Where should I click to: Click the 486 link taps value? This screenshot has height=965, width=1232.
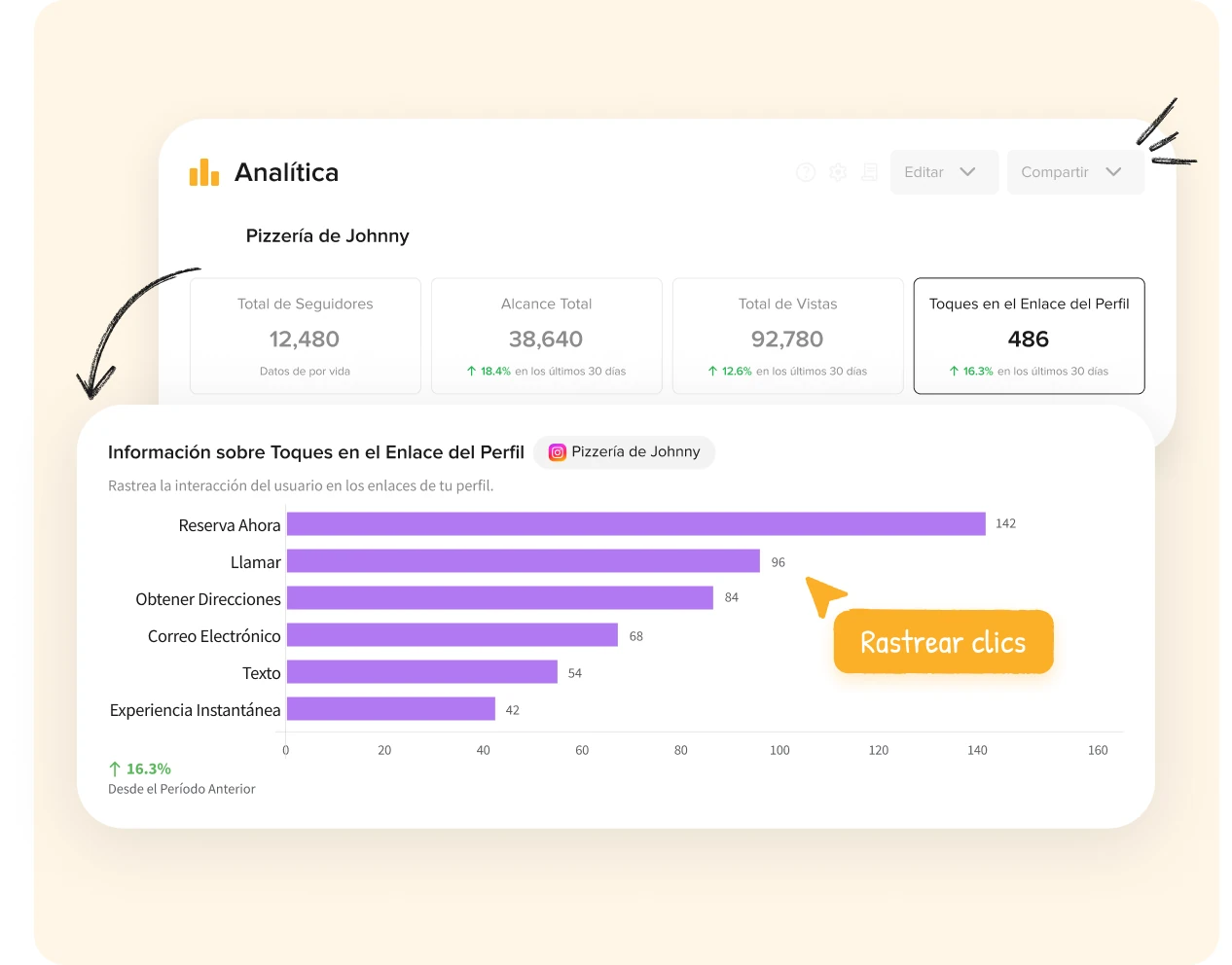(x=1029, y=340)
